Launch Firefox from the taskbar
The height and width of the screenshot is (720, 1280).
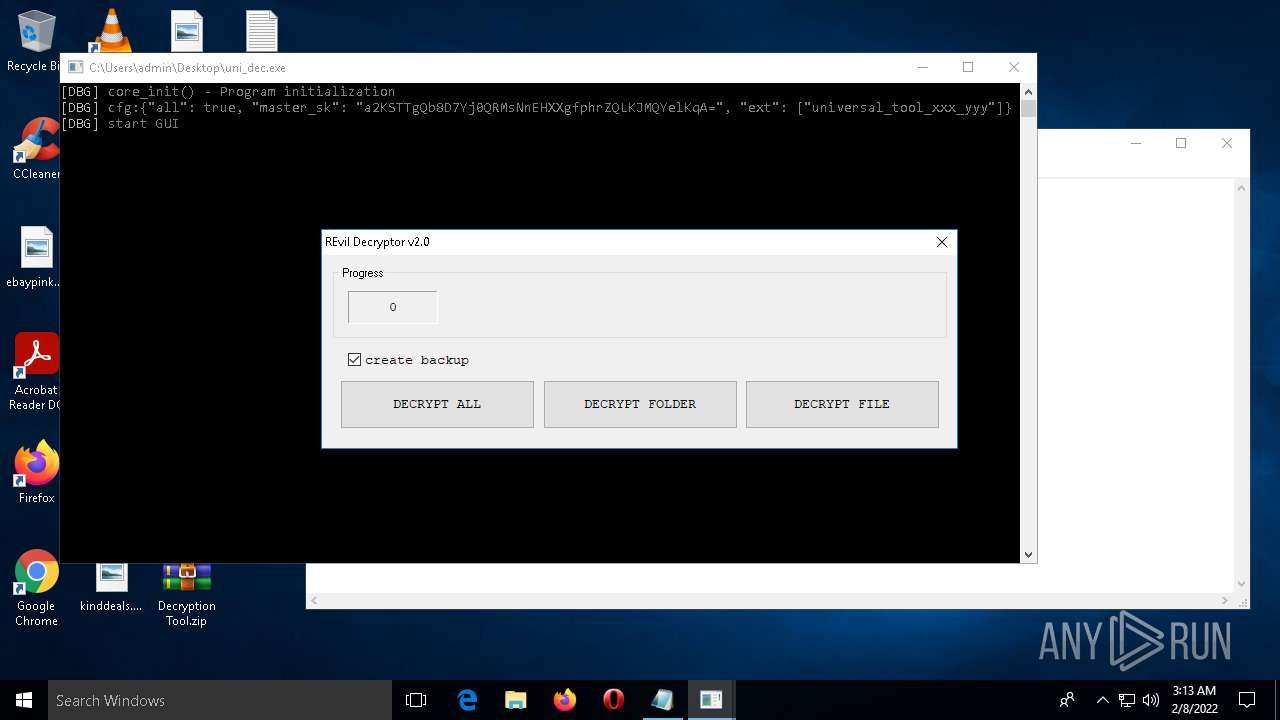565,700
